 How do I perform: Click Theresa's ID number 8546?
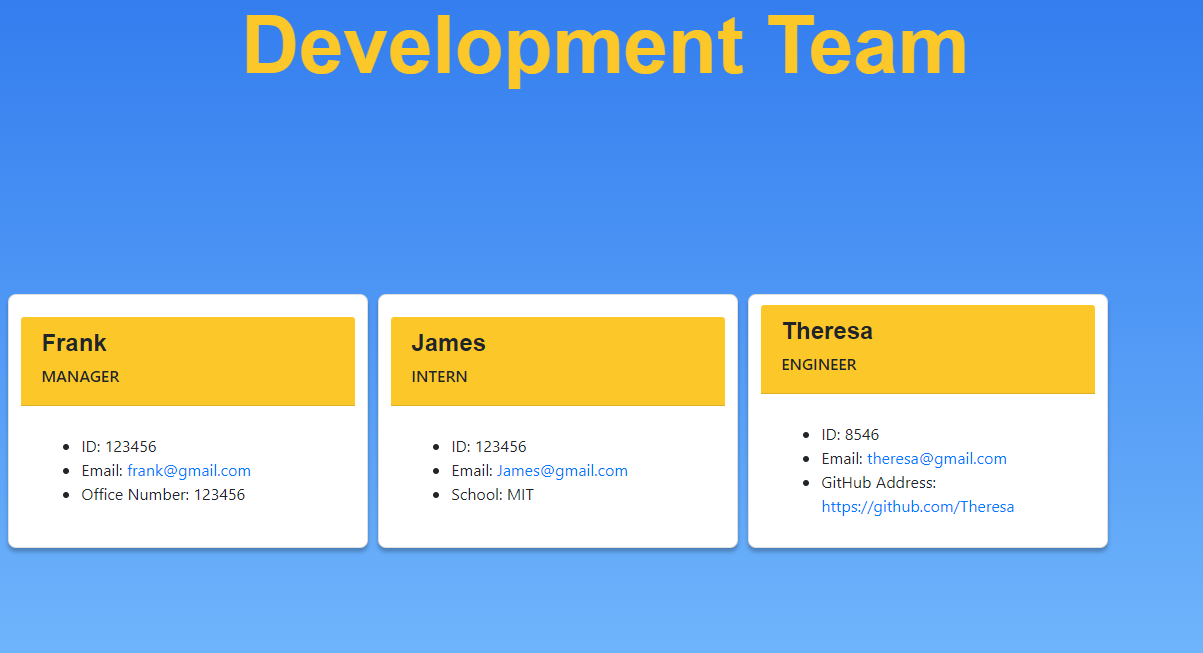tap(850, 434)
